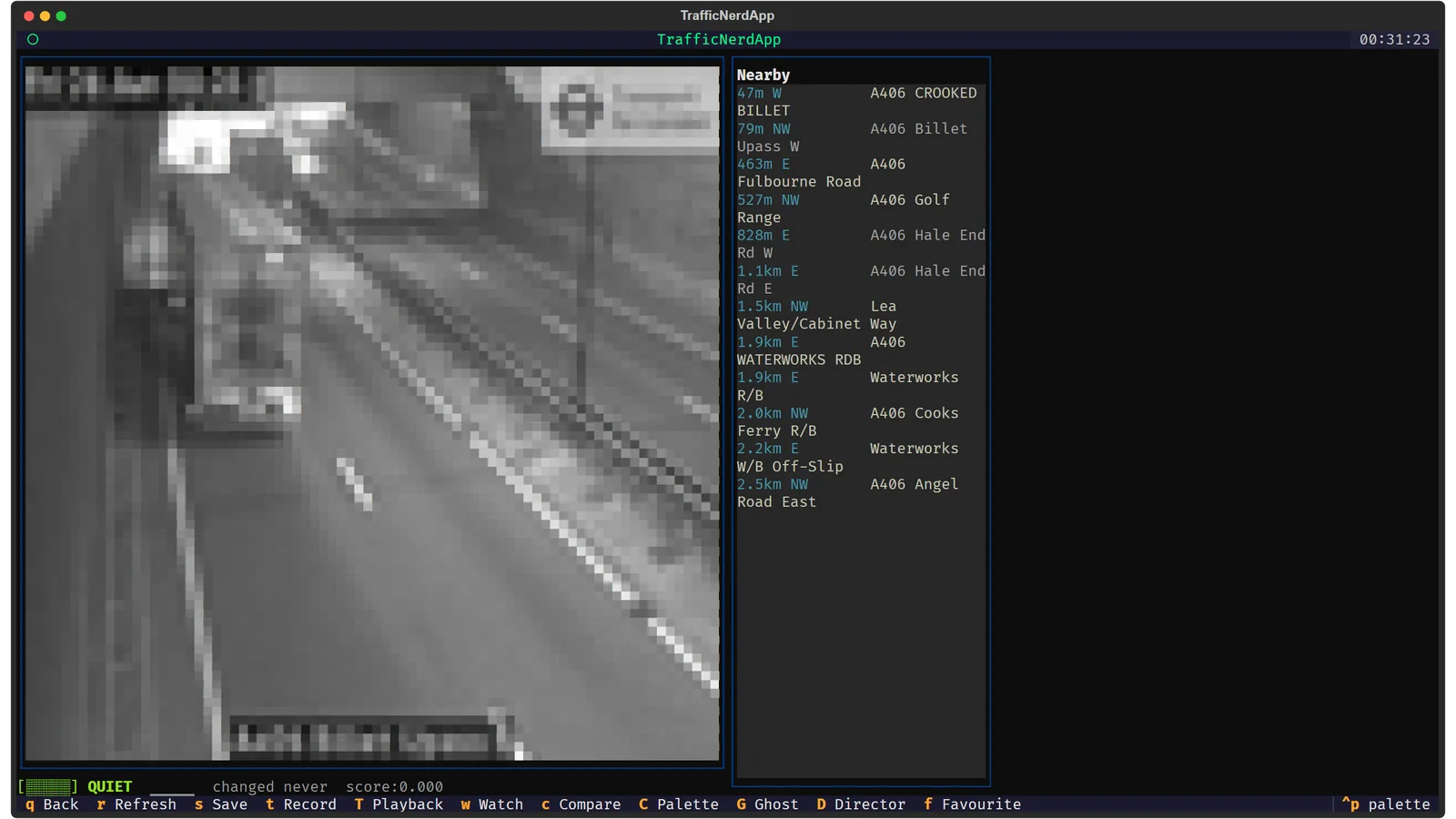Click the TrafficNerdApp header title
Screen dimensions: 1456x819
click(719, 39)
